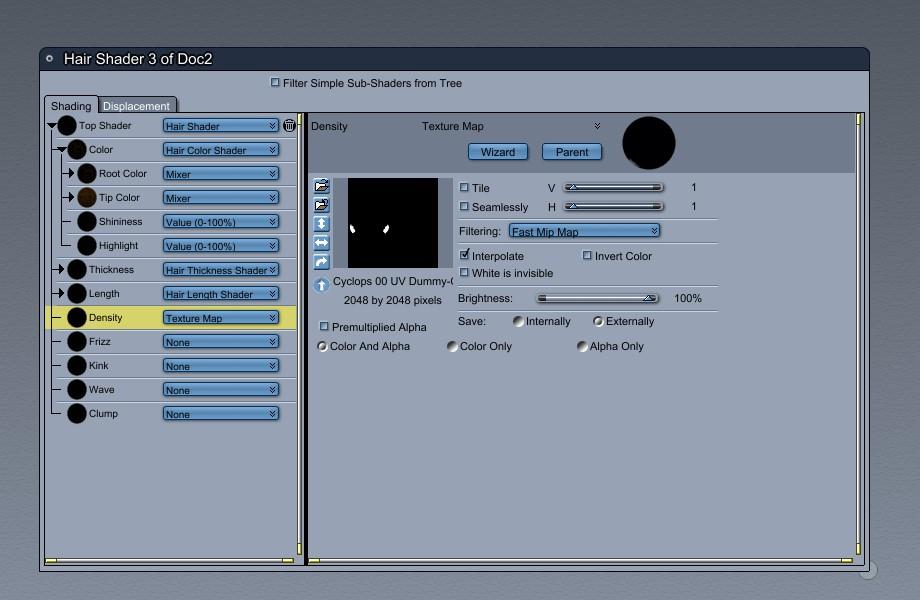This screenshot has width=920, height=600.
Task: Open the Frizz None dropdown
Action: tap(221, 341)
